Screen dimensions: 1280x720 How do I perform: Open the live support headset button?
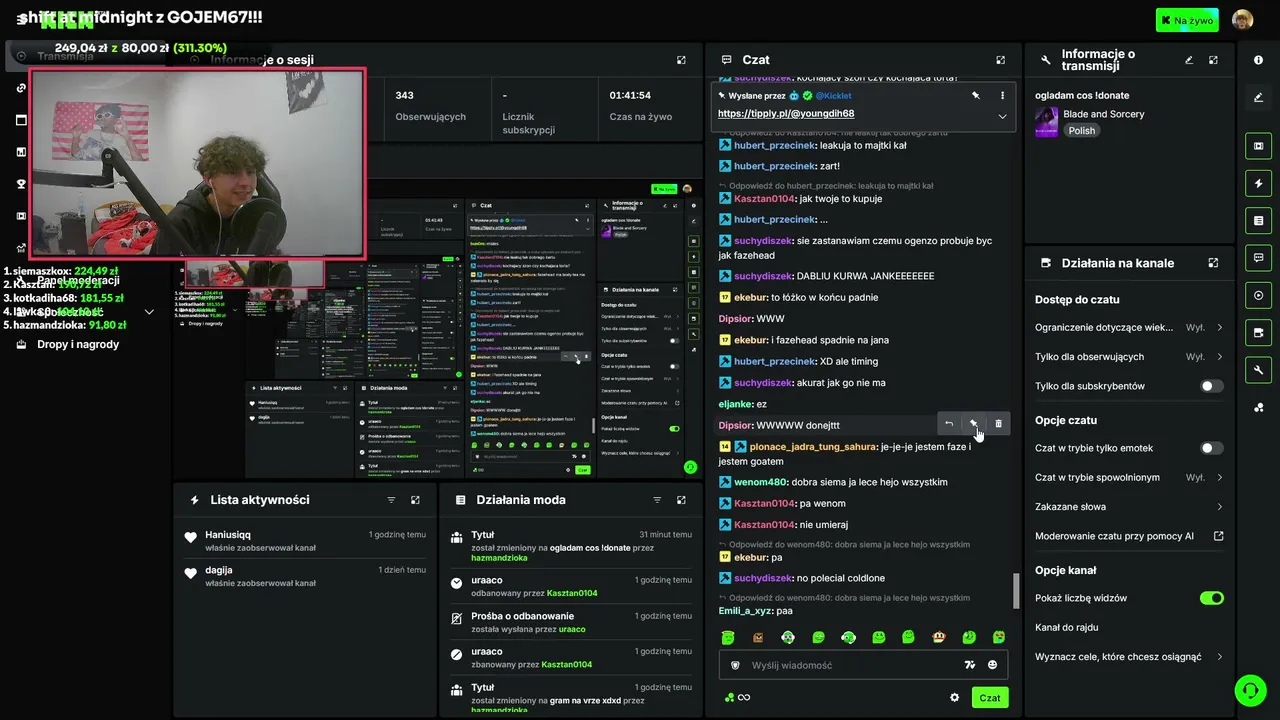[1249, 690]
